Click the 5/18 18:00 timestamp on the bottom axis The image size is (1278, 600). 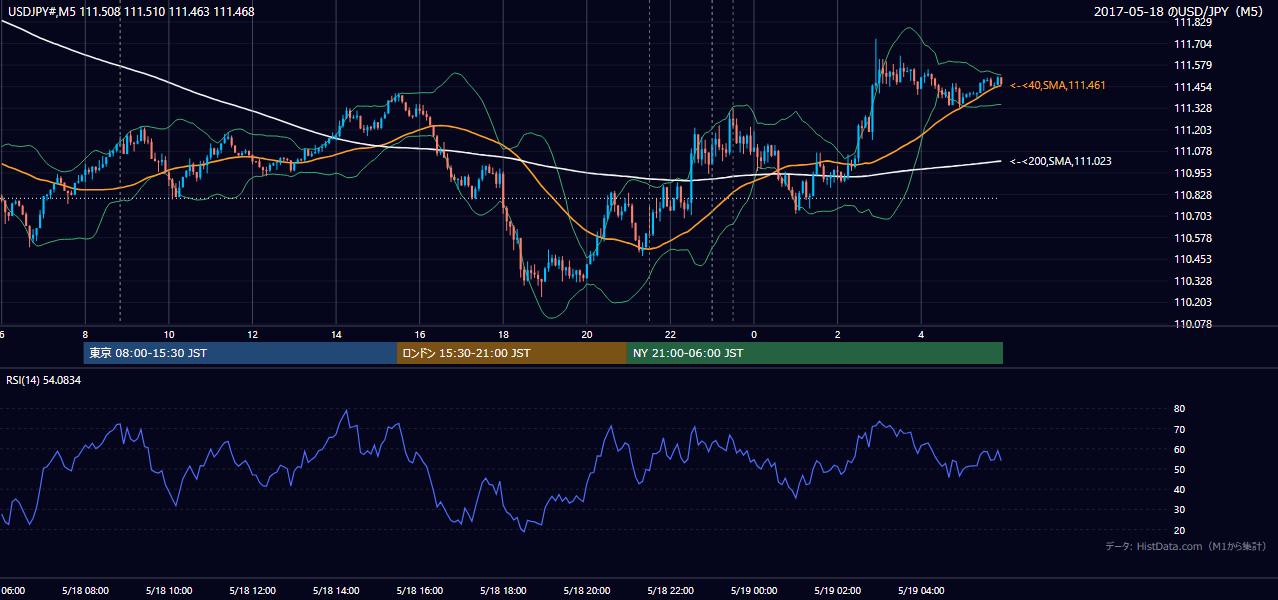click(x=503, y=590)
